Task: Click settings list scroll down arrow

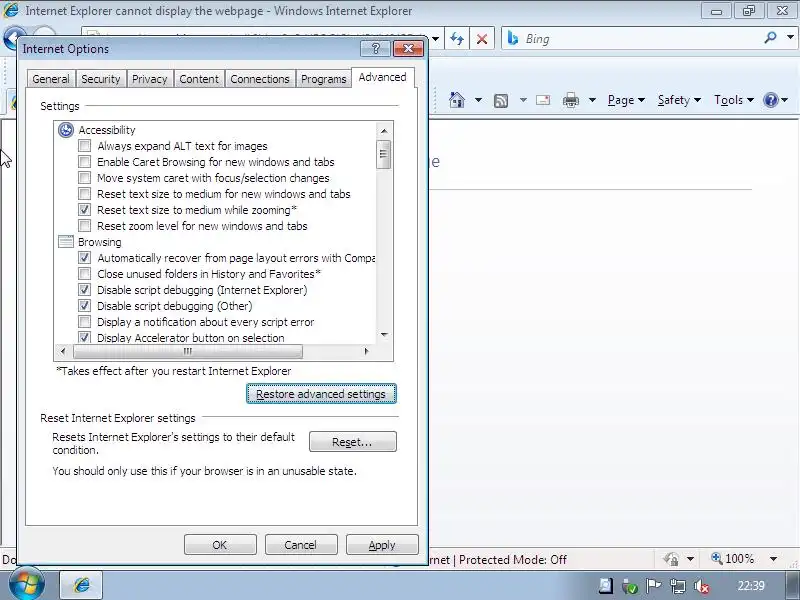Action: pyautogui.click(x=384, y=335)
